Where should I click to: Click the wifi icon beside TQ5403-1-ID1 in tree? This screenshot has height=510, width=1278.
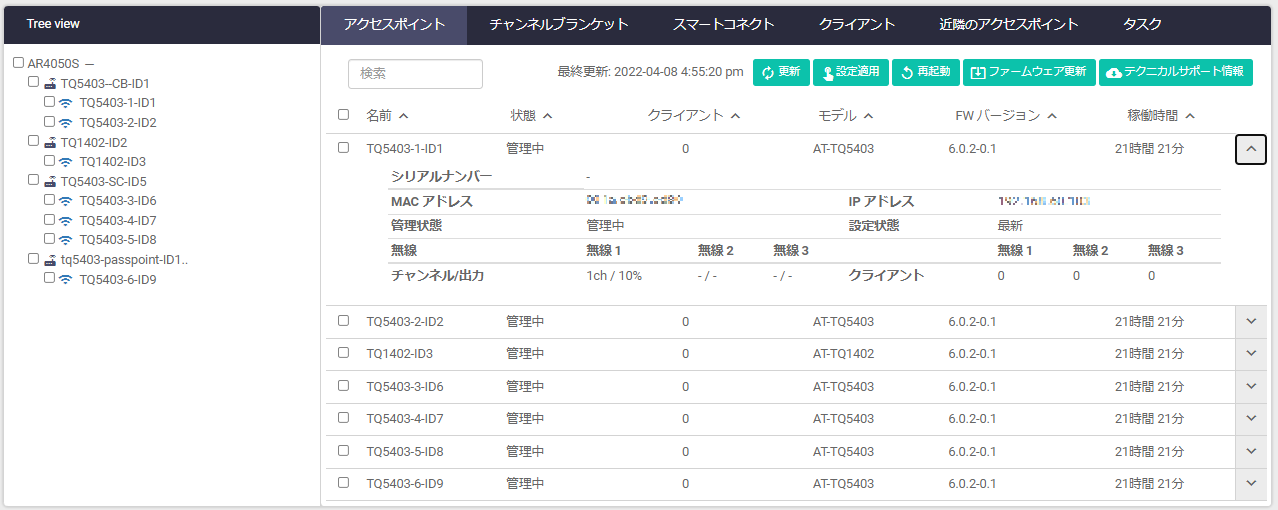point(66,103)
